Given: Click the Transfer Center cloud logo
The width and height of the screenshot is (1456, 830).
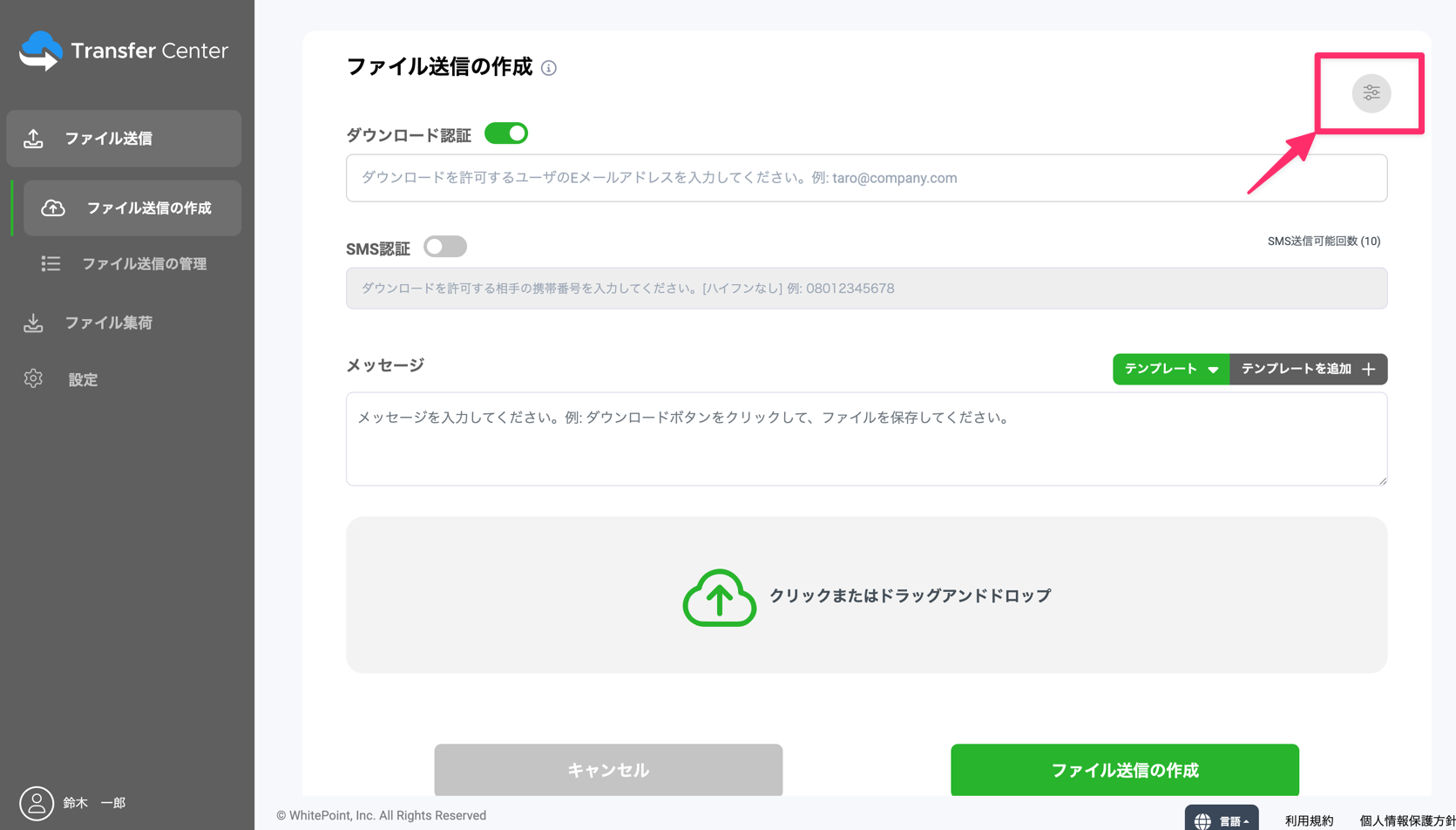Looking at the screenshot, I should click(x=39, y=51).
